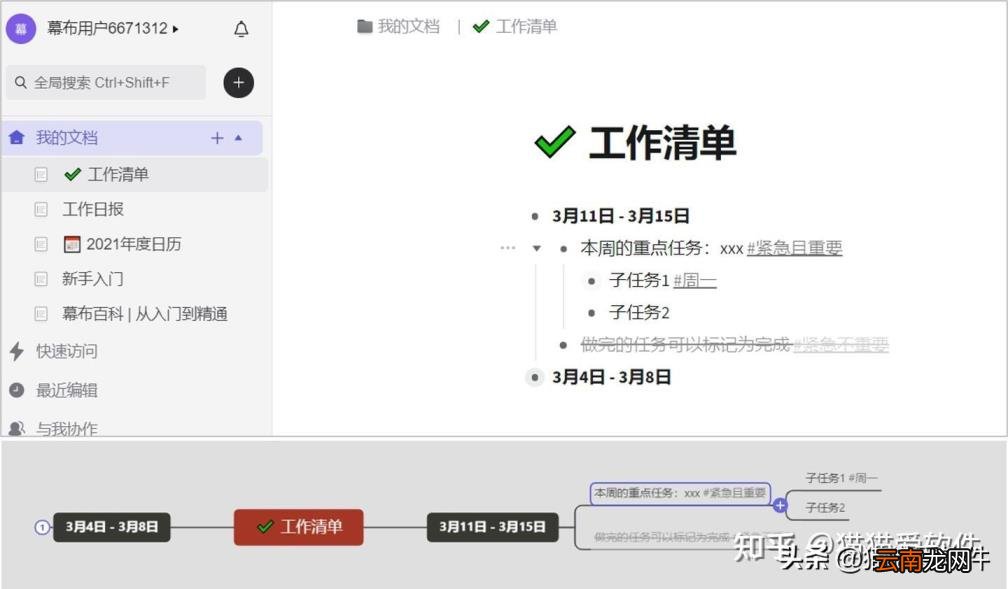Screen dimensions: 1008x589
Task: Click the 3月11日 - 3月15日 outline text
Action: [x=620, y=216]
